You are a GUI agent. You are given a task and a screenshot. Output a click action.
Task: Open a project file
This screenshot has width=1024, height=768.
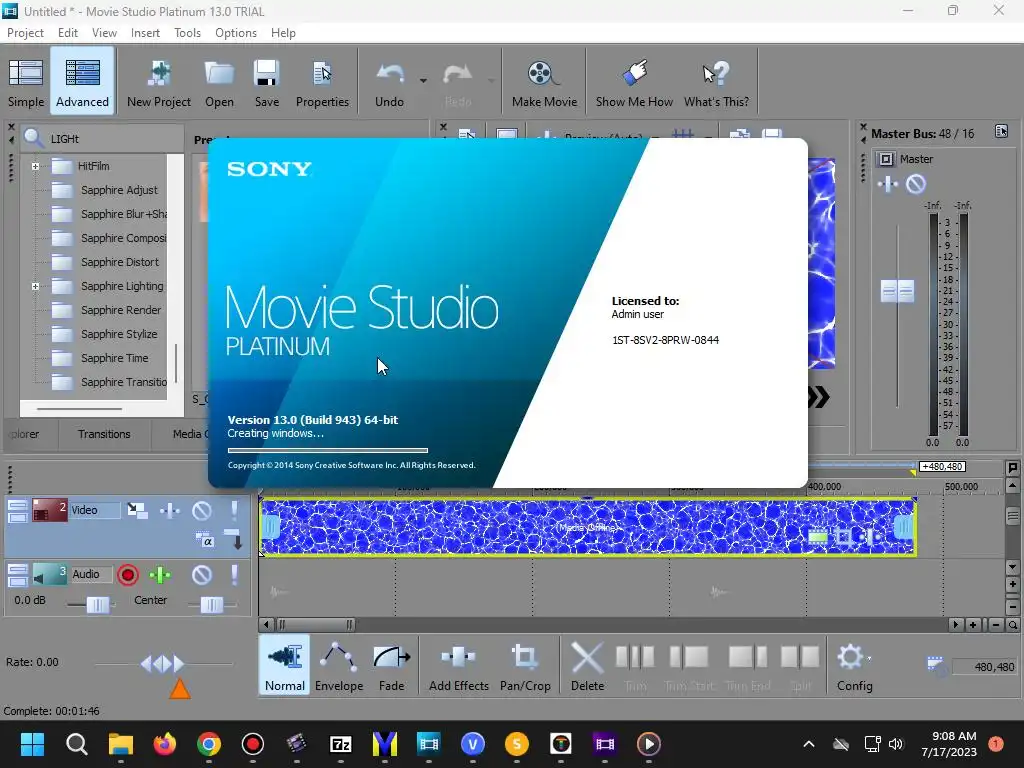[219, 82]
